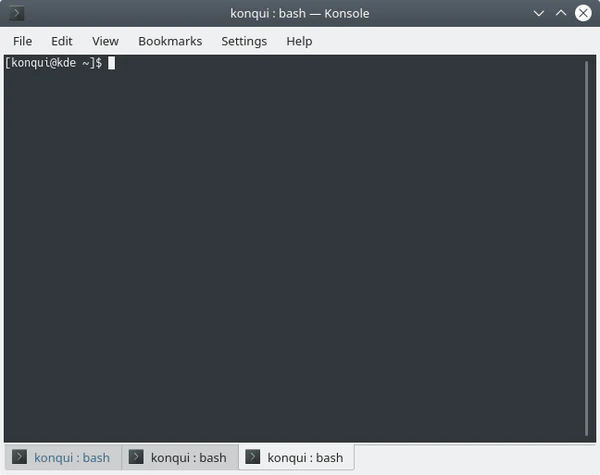This screenshot has height=475, width=600.
Task: Close the Konsole window
Action: click(x=582, y=13)
